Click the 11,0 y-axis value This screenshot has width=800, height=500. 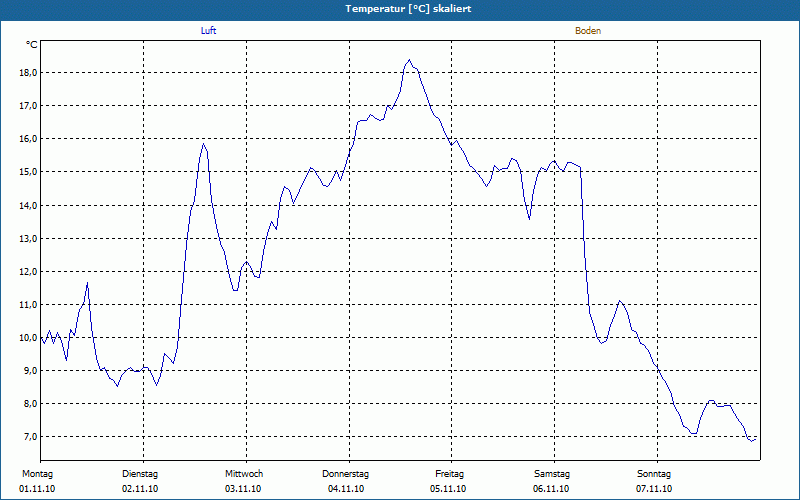tap(29, 305)
